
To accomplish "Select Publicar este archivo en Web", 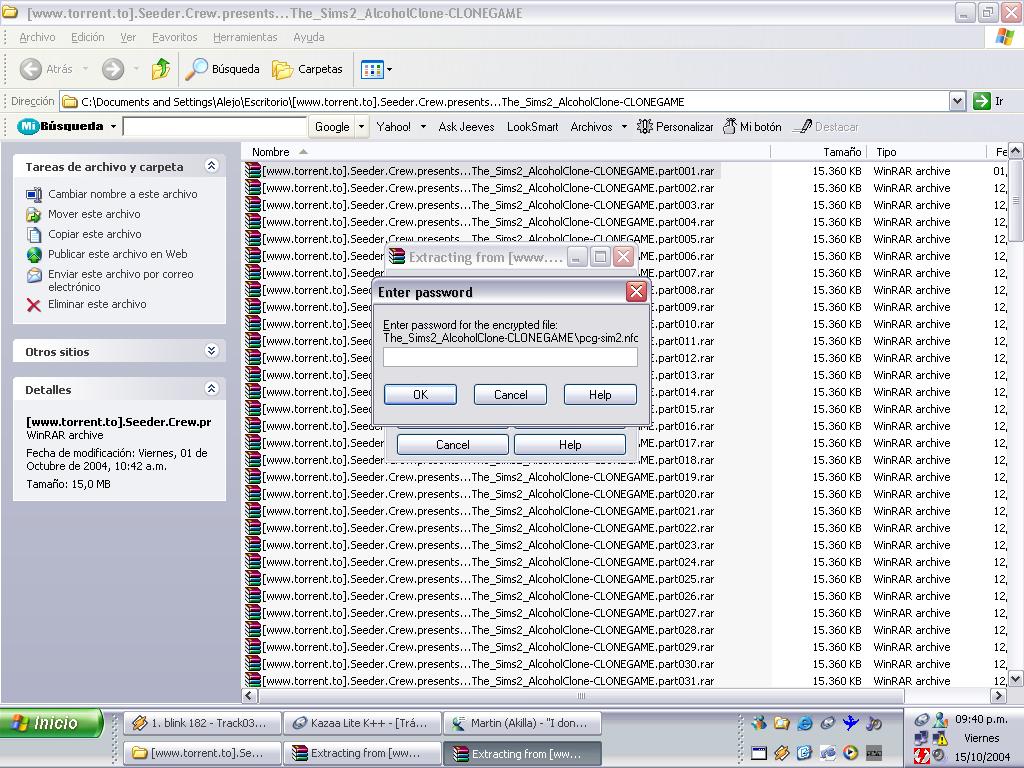I will click(118, 254).
